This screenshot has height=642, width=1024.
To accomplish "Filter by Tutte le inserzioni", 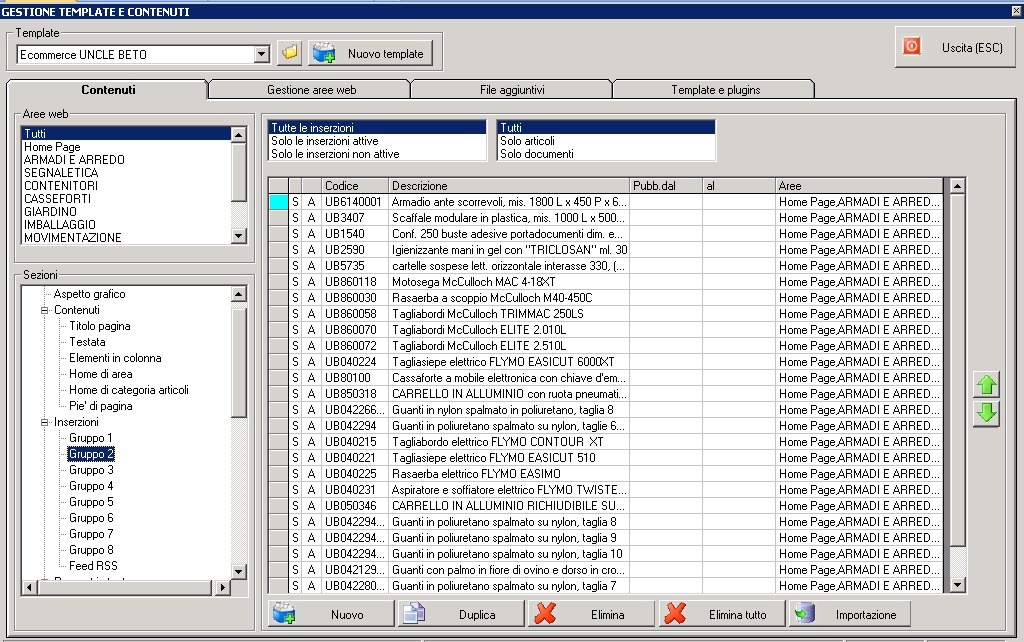I will click(377, 128).
